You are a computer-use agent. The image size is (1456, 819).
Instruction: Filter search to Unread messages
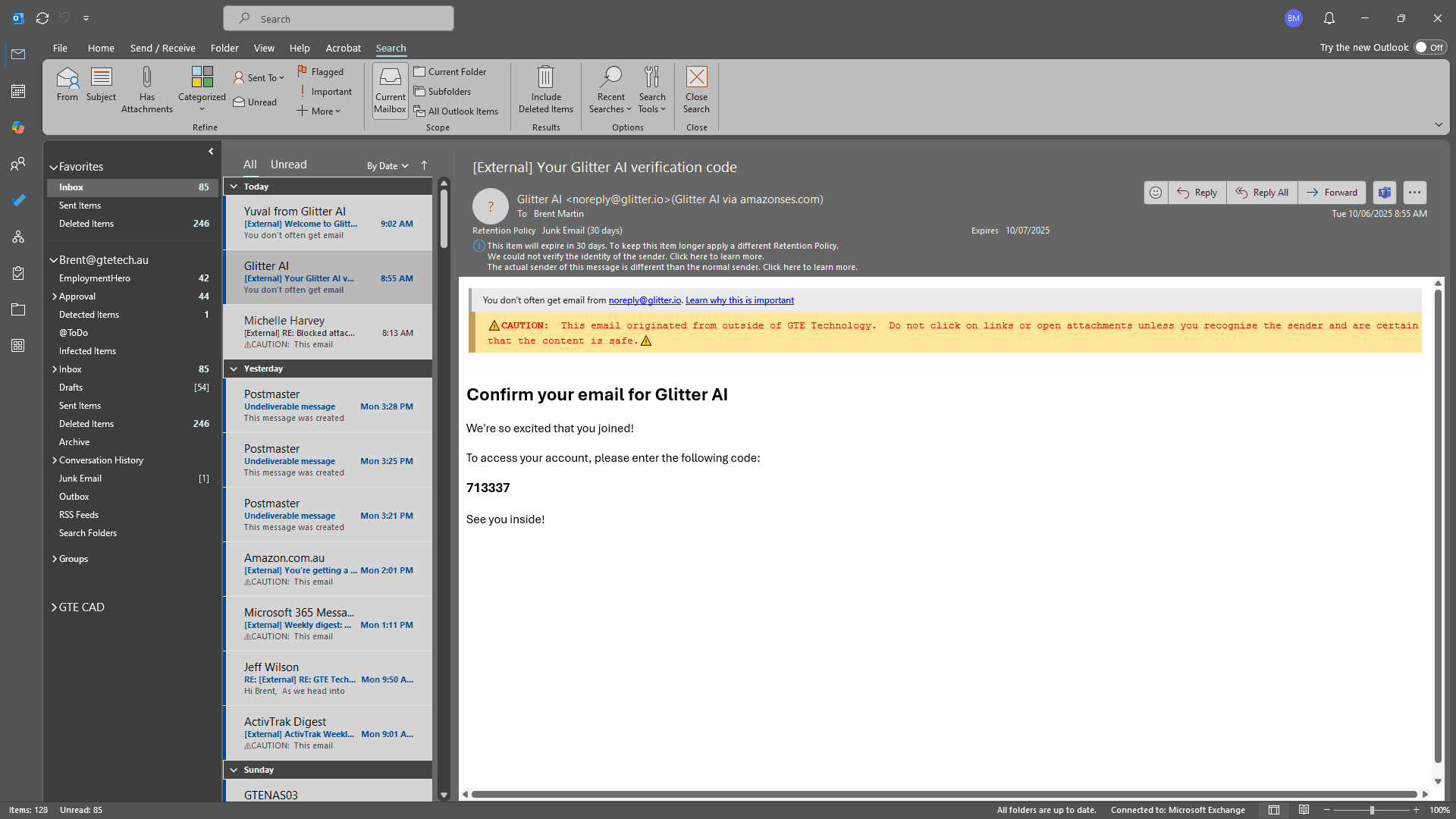point(255,102)
